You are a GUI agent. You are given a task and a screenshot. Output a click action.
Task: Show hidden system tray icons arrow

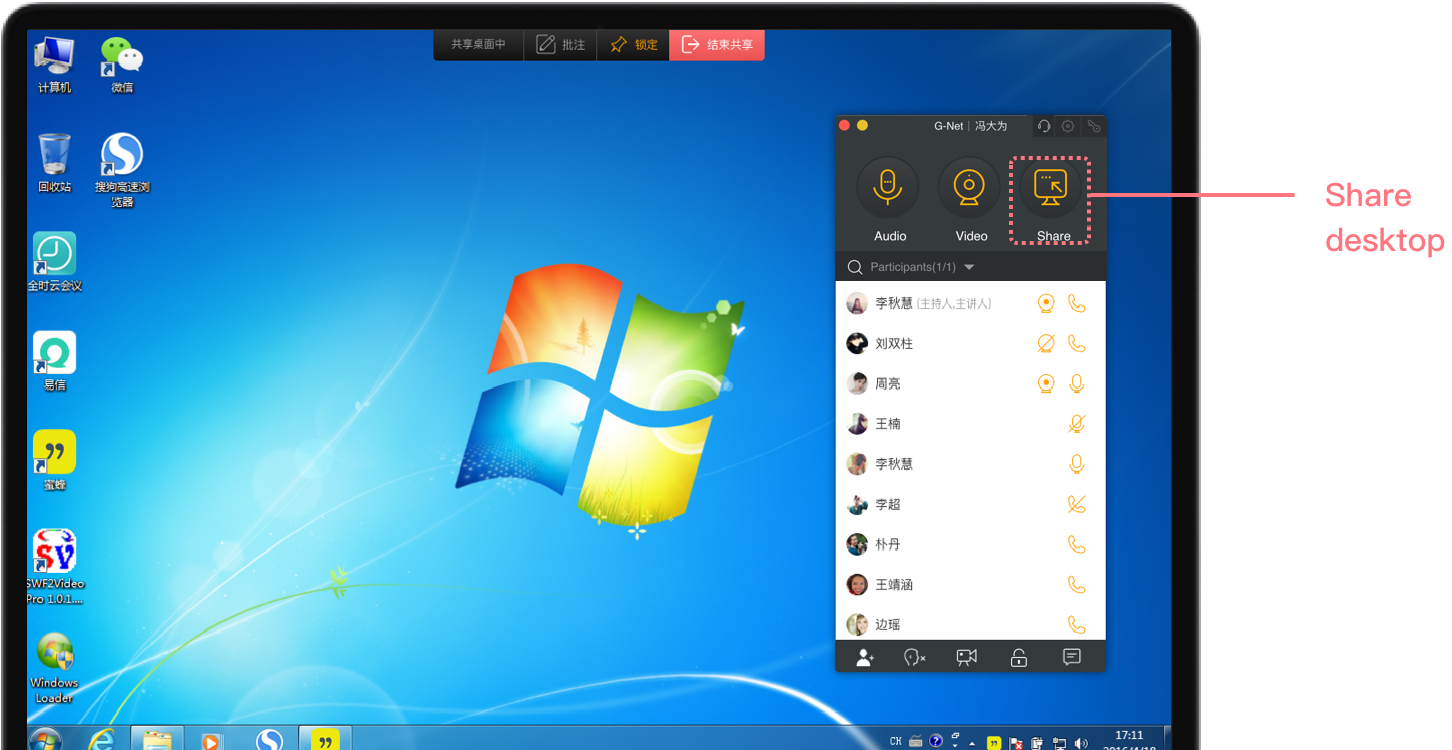972,743
